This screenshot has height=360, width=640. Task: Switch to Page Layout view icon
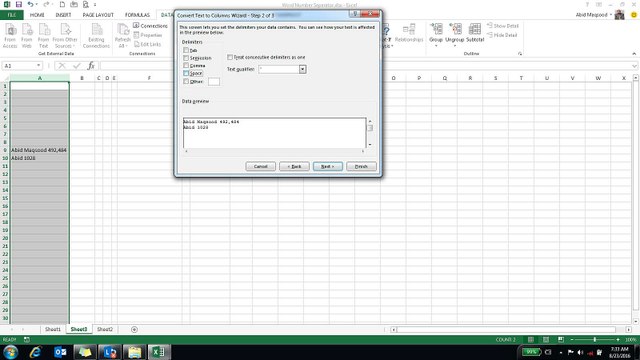(546, 340)
